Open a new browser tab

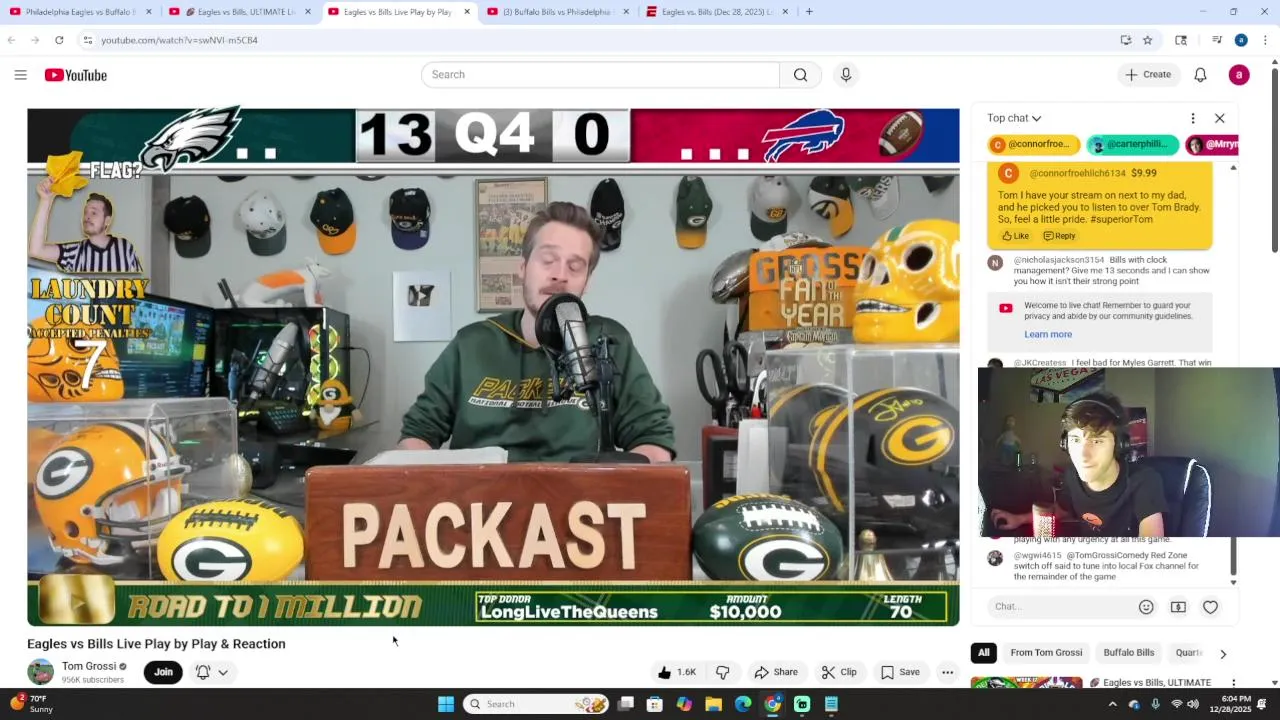click(x=809, y=12)
